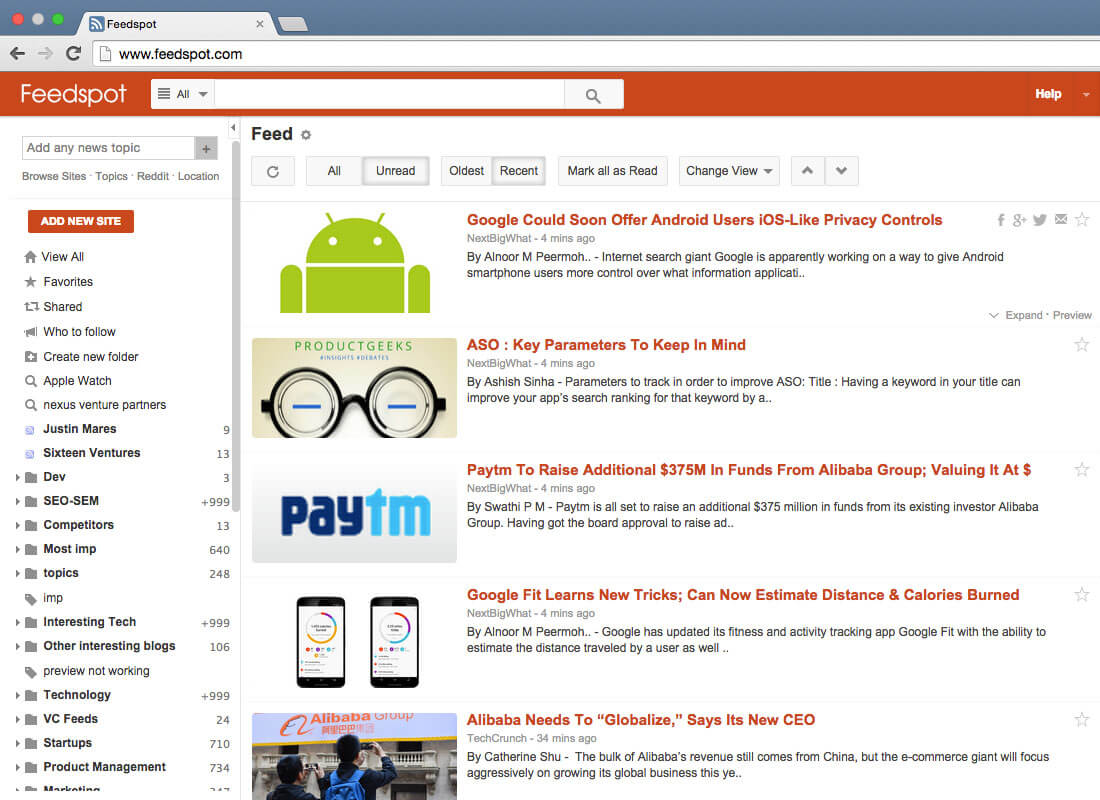The height and width of the screenshot is (800, 1100).
Task: Open the All search scope dropdown
Action: 183,94
